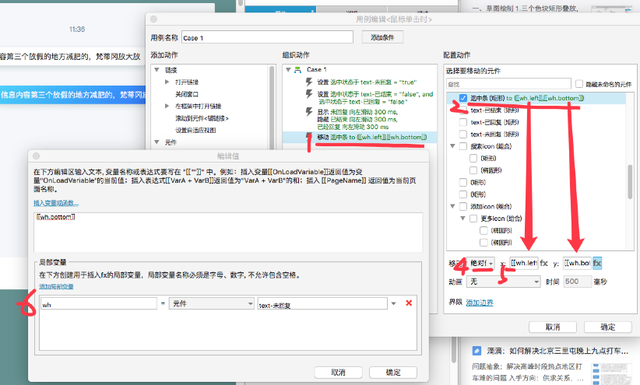Image resolution: width=640 pixels, height=385 pixels.
Task: Expand the 在框架中打开链接 tree node
Action: coord(167,106)
